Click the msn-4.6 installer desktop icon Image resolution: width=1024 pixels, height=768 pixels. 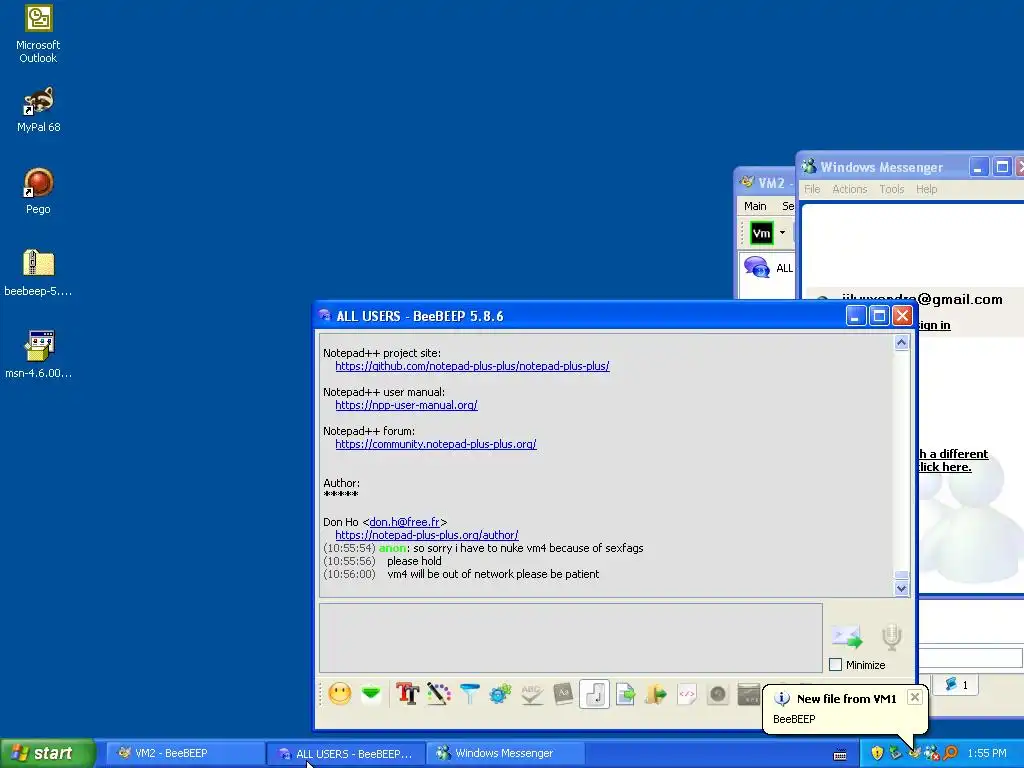tap(38, 355)
